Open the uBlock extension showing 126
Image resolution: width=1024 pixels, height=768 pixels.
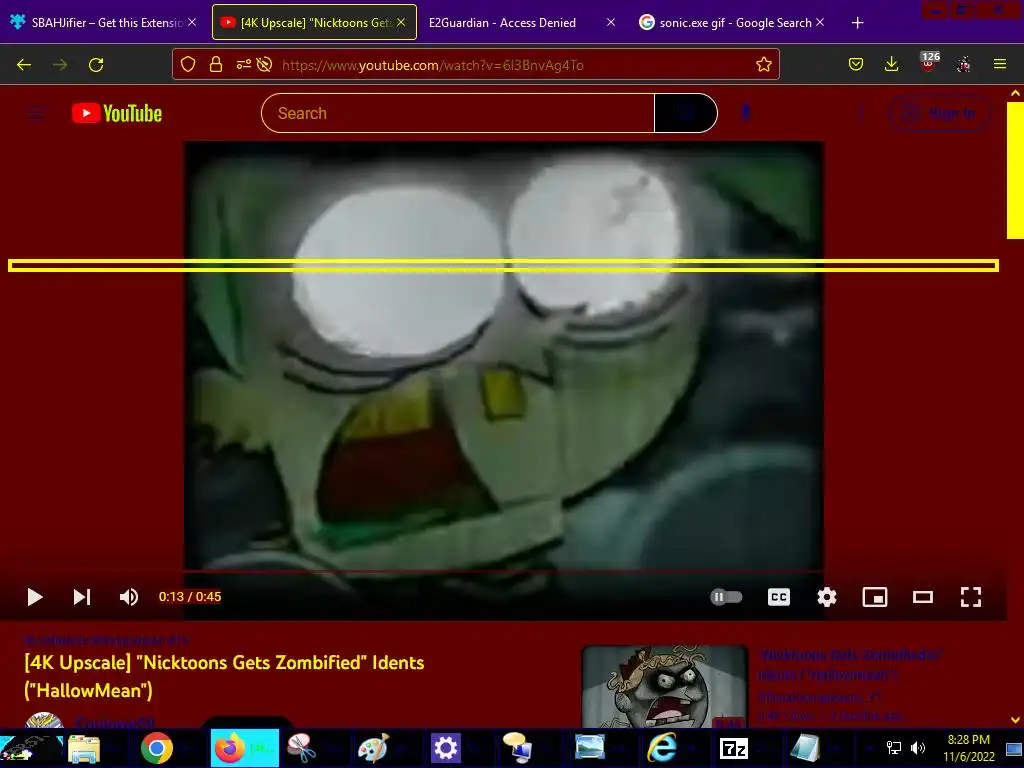929,63
